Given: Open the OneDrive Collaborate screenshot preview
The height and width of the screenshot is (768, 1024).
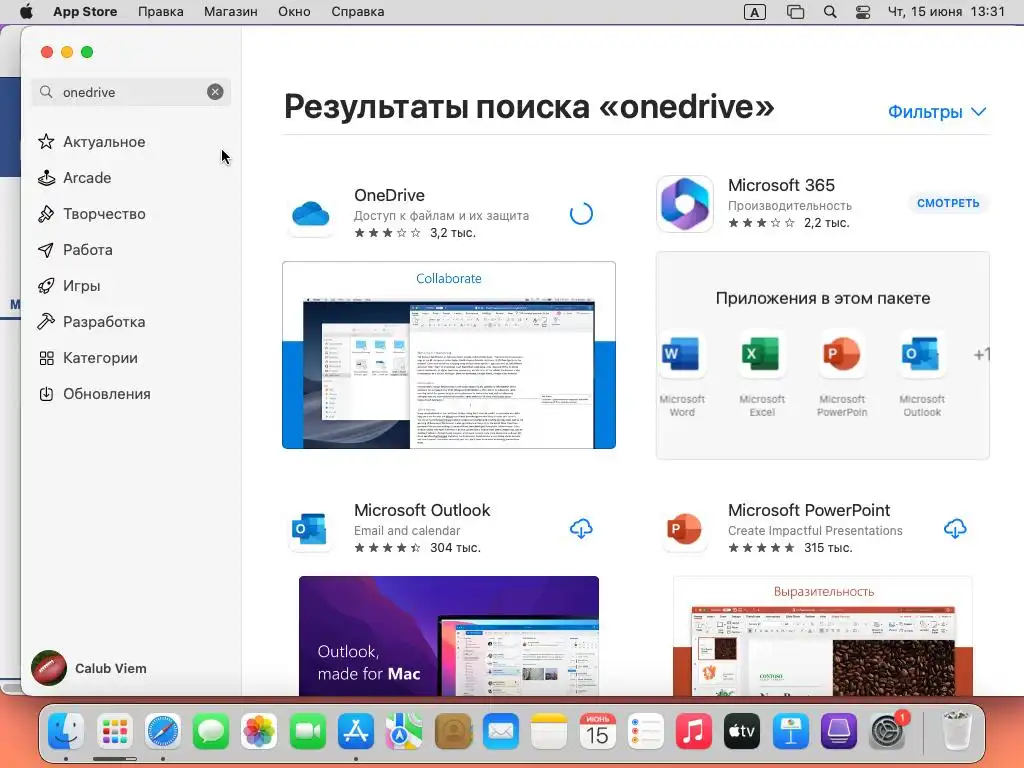Looking at the screenshot, I should coord(449,355).
